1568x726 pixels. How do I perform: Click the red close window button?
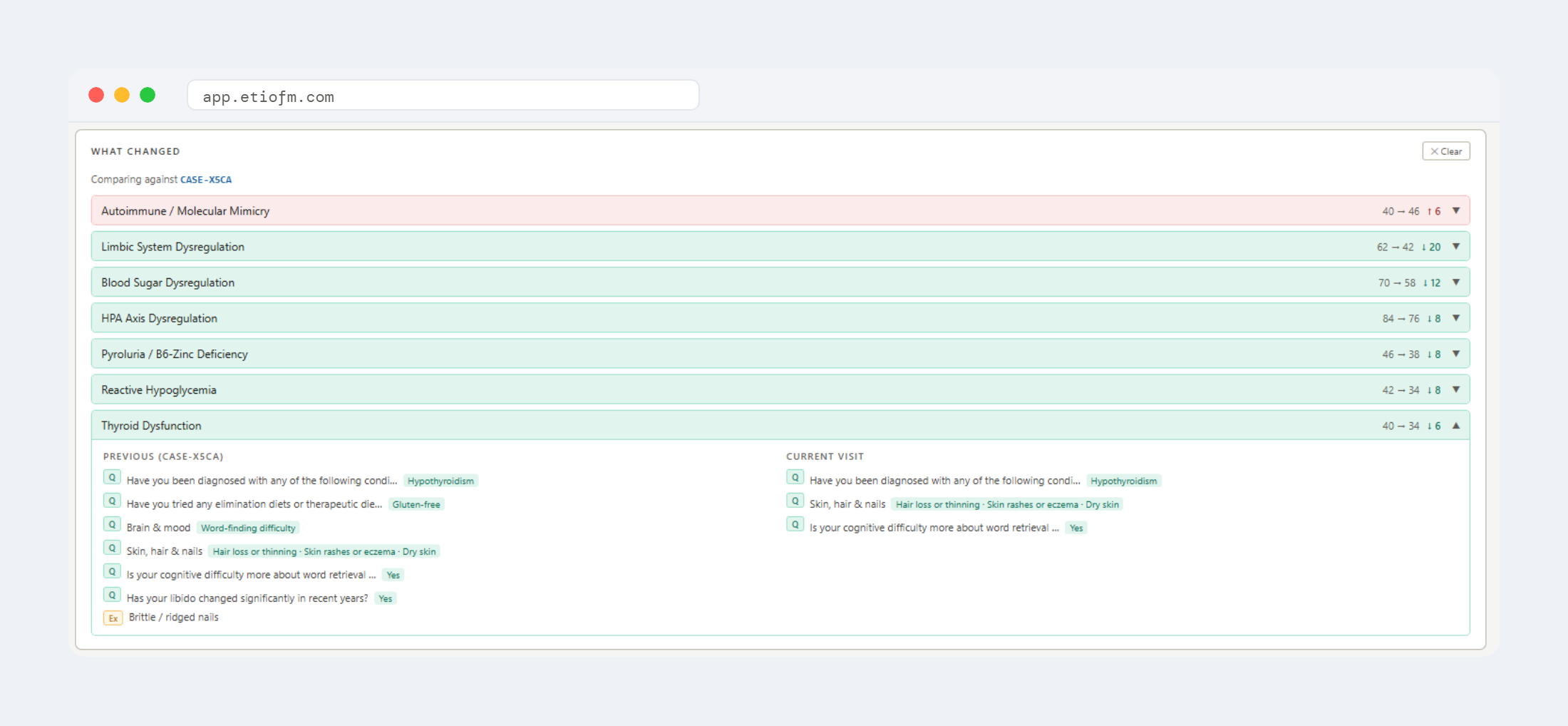[96, 95]
